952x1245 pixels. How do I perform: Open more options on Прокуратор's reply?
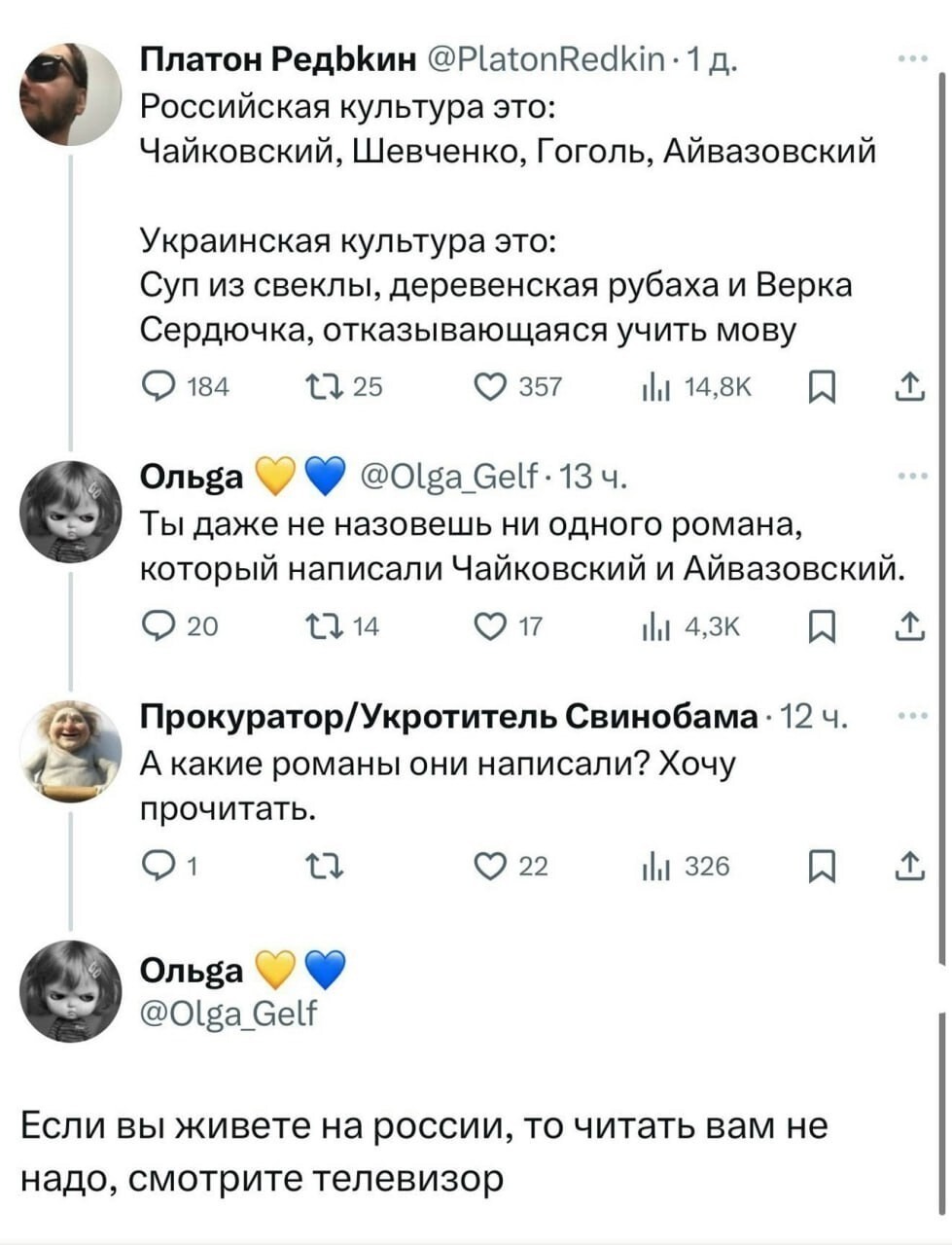coord(912,717)
